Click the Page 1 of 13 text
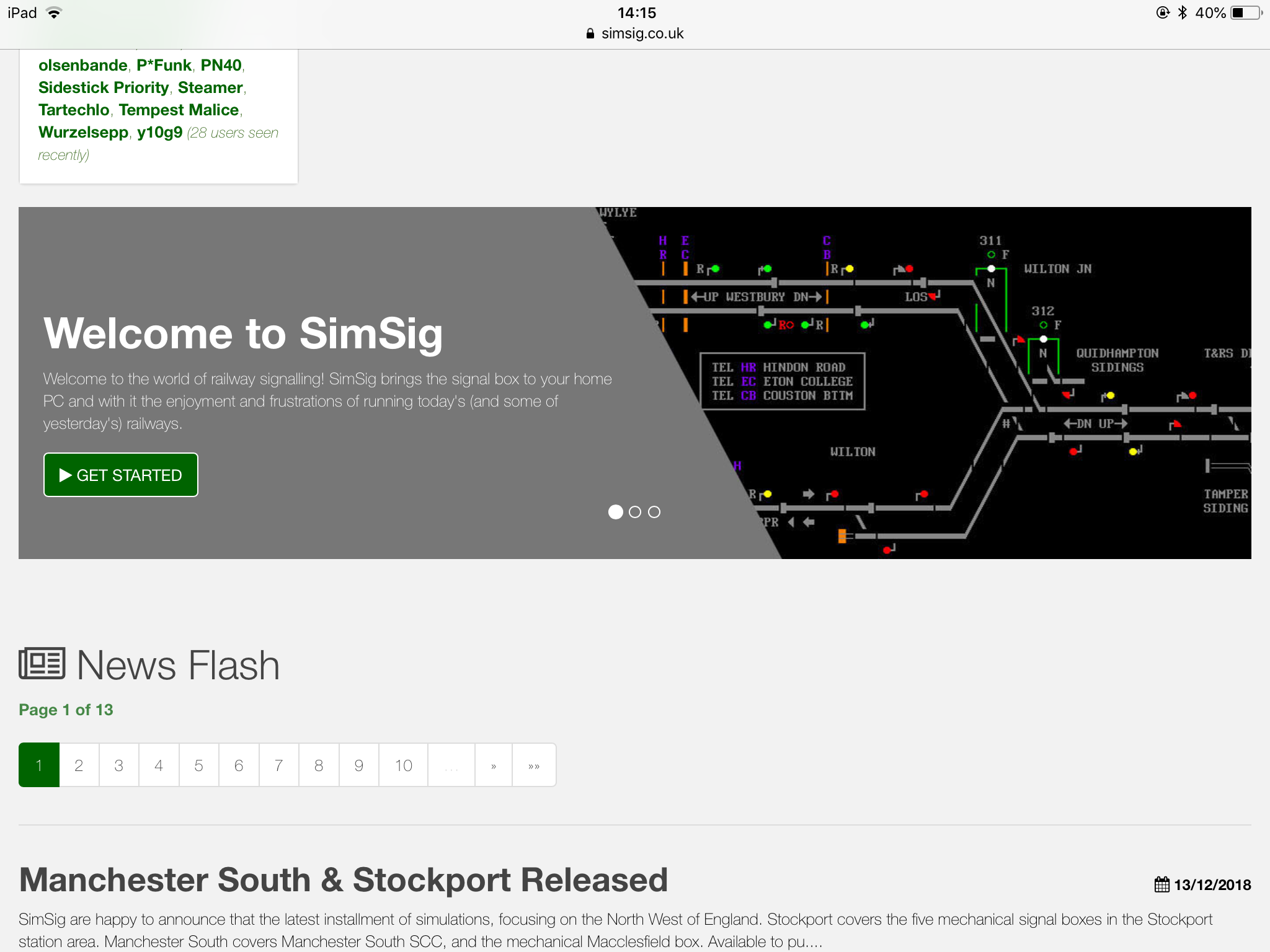The width and height of the screenshot is (1270, 952). 66,710
